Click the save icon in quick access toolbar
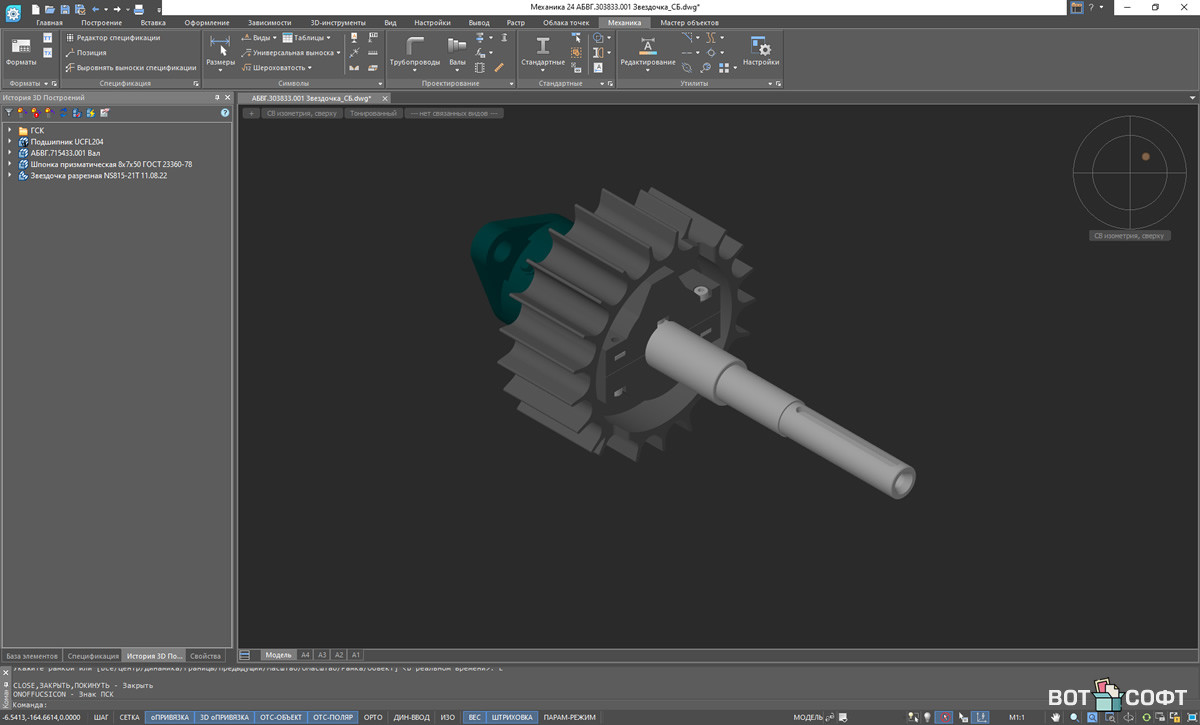This screenshot has width=1200, height=725. point(66,8)
